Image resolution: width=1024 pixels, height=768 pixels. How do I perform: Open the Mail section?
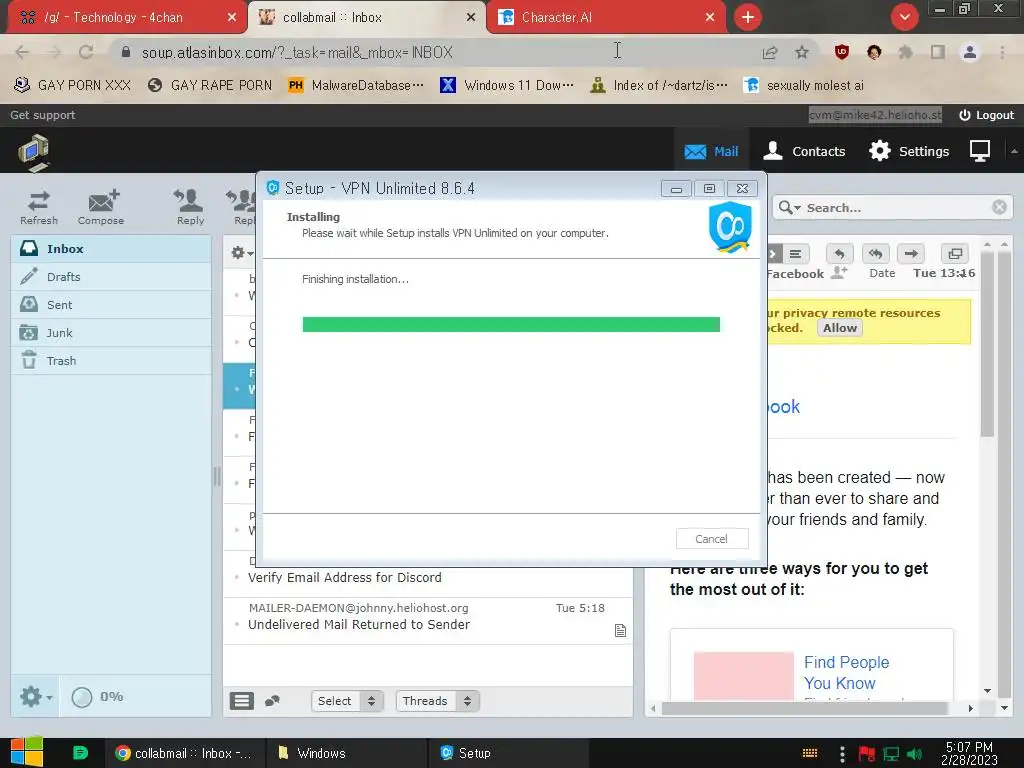[711, 152]
